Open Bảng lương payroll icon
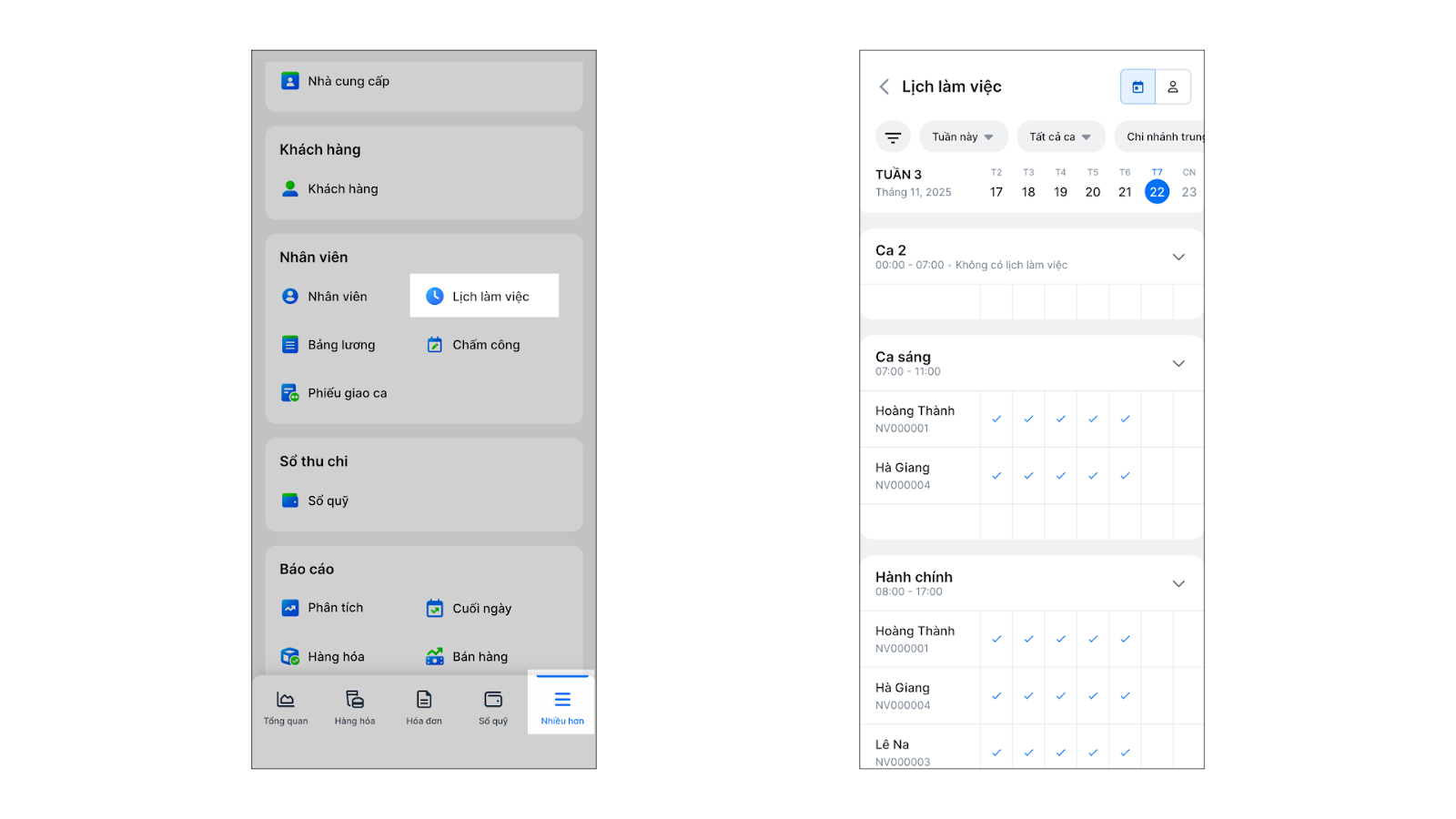The width and height of the screenshot is (1456, 819). 290,345
